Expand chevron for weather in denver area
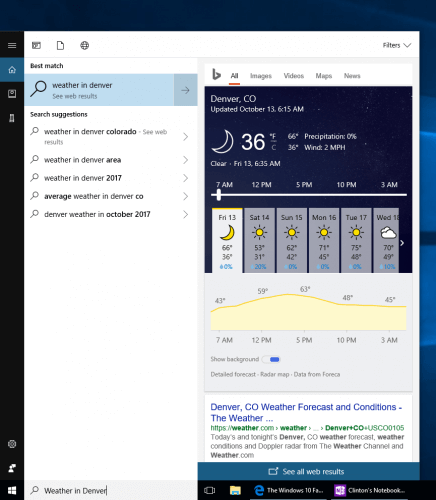The width and height of the screenshot is (436, 500). (x=186, y=160)
